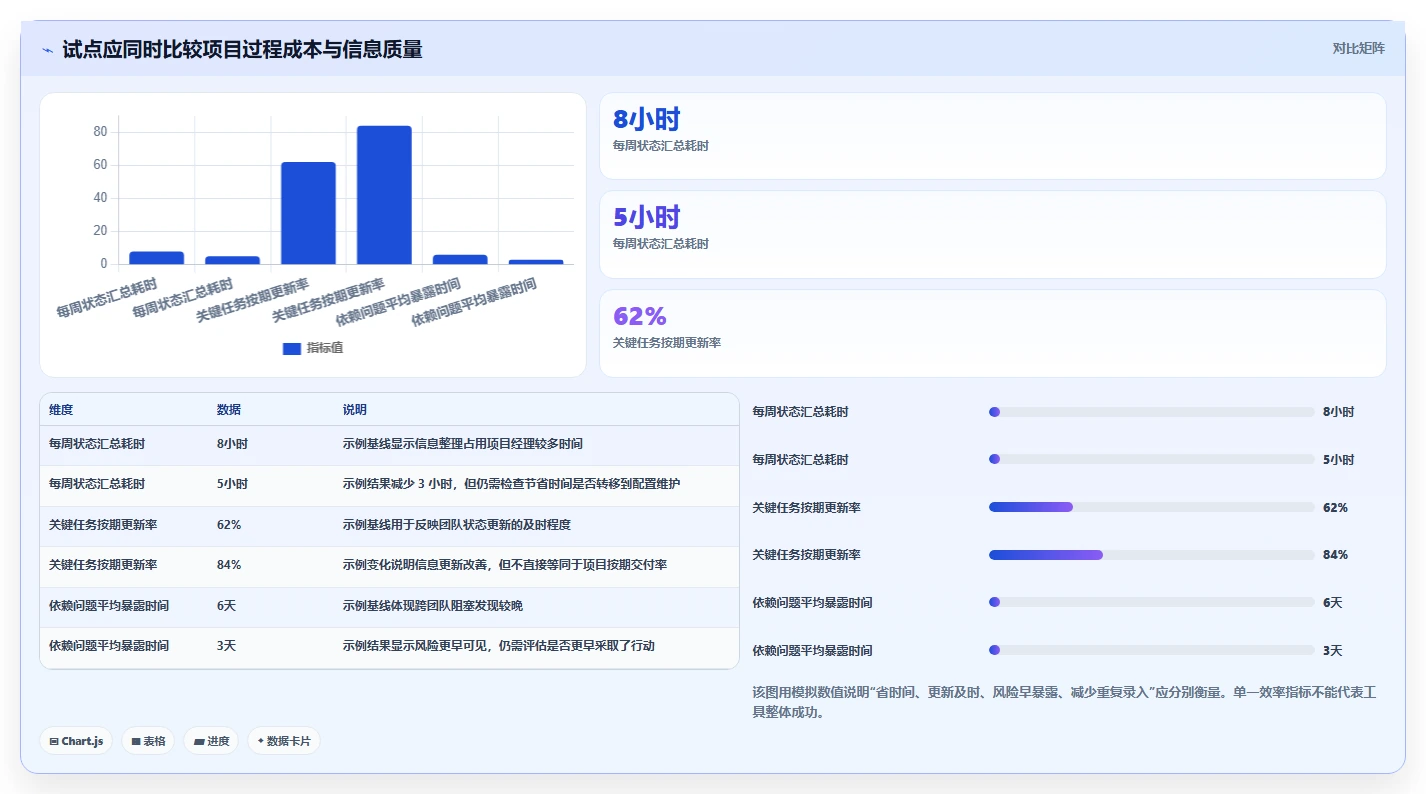Open the 5小时 data card
Screen dimensions: 1426x794
[x=992, y=234]
